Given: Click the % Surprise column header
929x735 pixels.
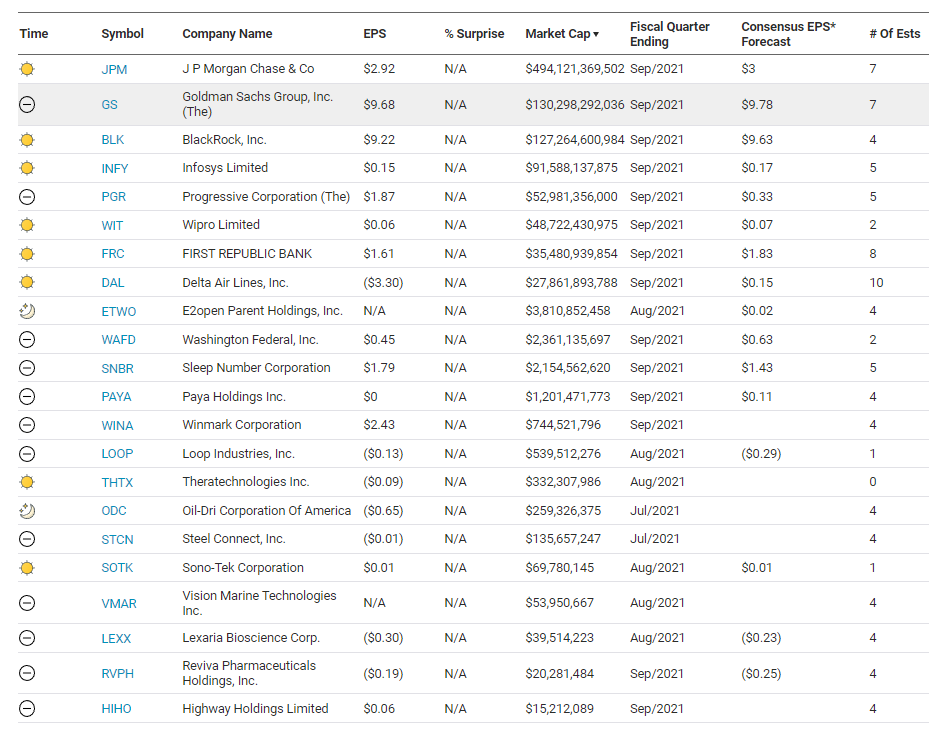Looking at the screenshot, I should (474, 34).
